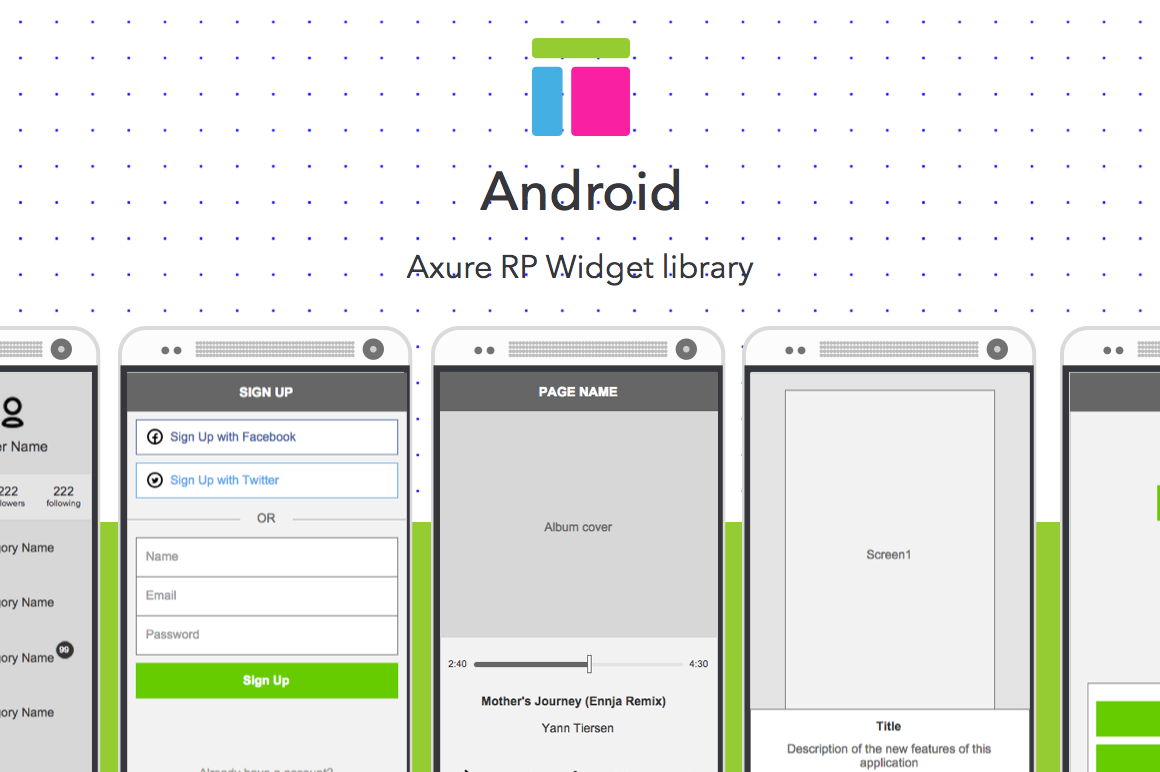Image resolution: width=1160 pixels, height=772 pixels.
Task: Click the Twitter bird icon
Action: point(155,480)
